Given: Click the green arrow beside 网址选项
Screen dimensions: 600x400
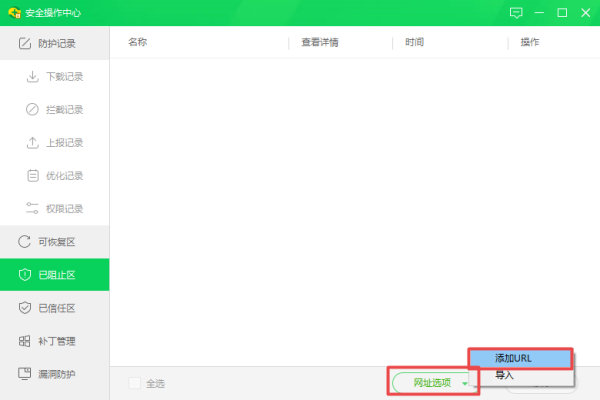Looking at the screenshot, I should [465, 383].
